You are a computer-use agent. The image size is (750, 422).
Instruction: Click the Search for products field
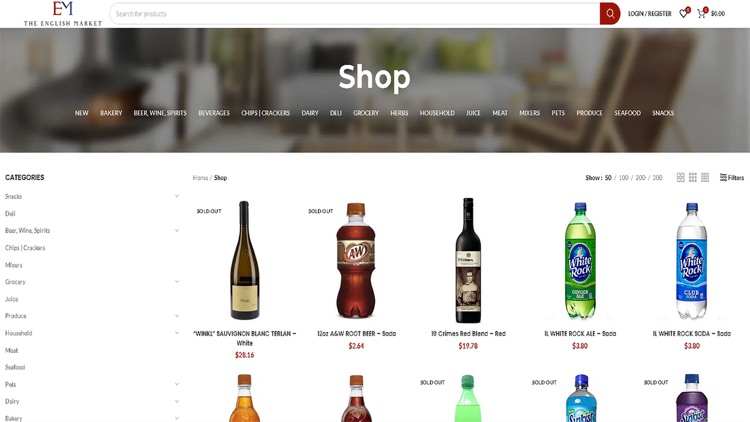[356, 14]
